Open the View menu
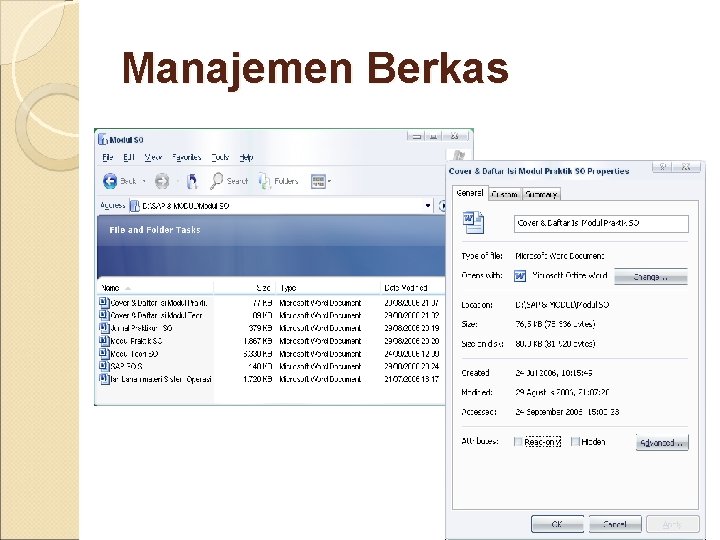Viewport: 720px width, 540px height. (153, 157)
